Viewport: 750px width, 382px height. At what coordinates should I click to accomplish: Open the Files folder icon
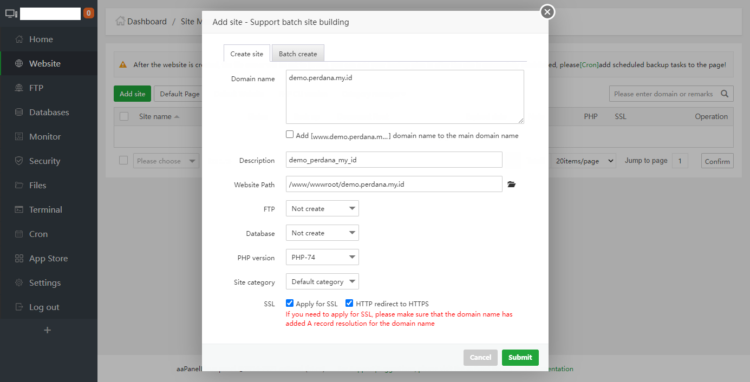click(19, 186)
